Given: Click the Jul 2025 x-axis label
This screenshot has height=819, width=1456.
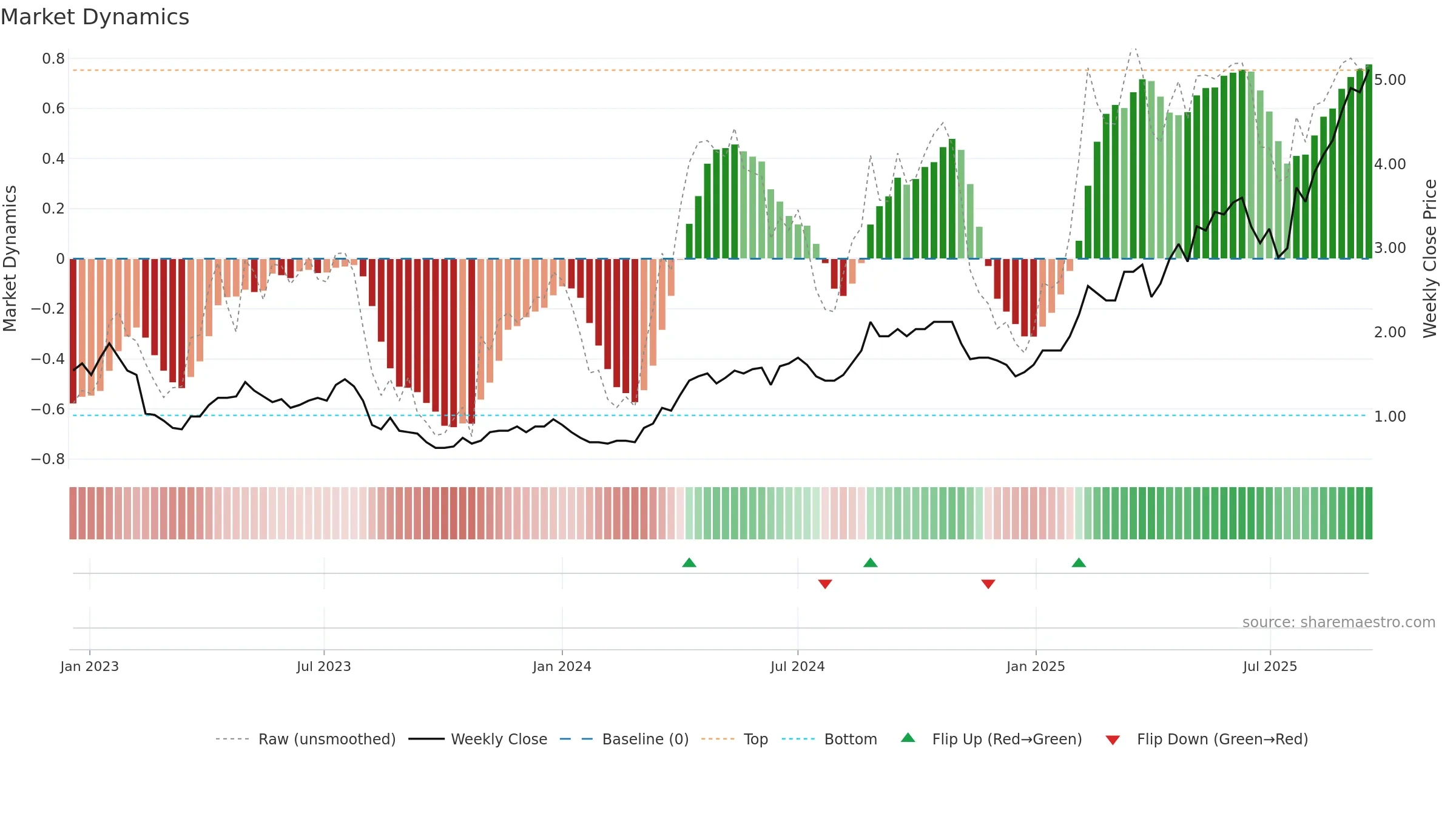Looking at the screenshot, I should click(x=1270, y=666).
